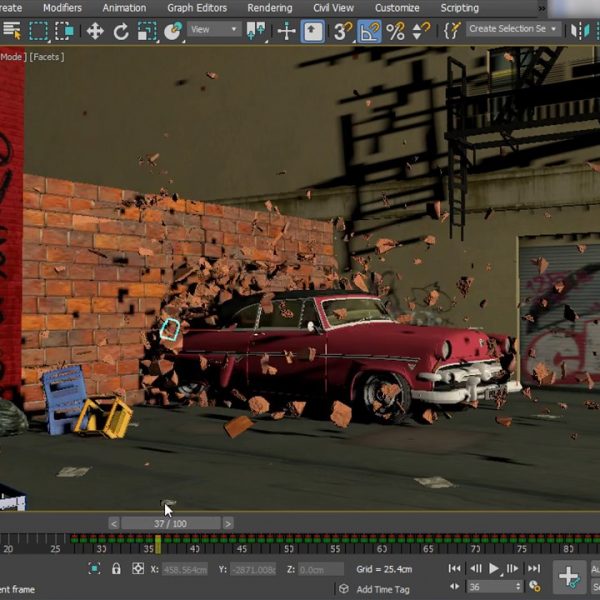Open the Graph Editors menu
This screenshot has width=600, height=600.
tap(195, 8)
